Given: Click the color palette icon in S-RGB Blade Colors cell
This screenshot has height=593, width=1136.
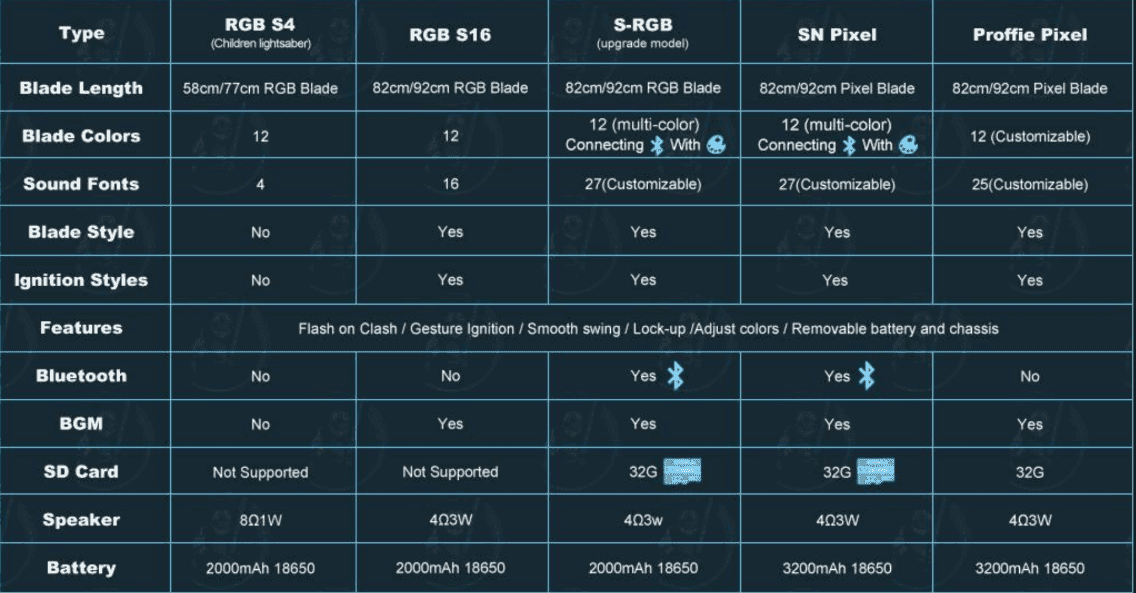Looking at the screenshot, I should click(x=715, y=146).
